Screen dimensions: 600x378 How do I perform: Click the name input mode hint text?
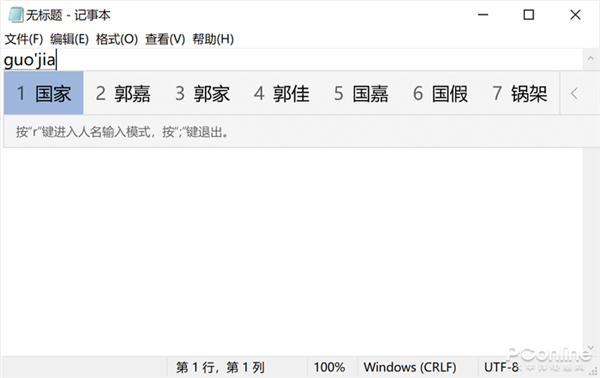coord(122,132)
